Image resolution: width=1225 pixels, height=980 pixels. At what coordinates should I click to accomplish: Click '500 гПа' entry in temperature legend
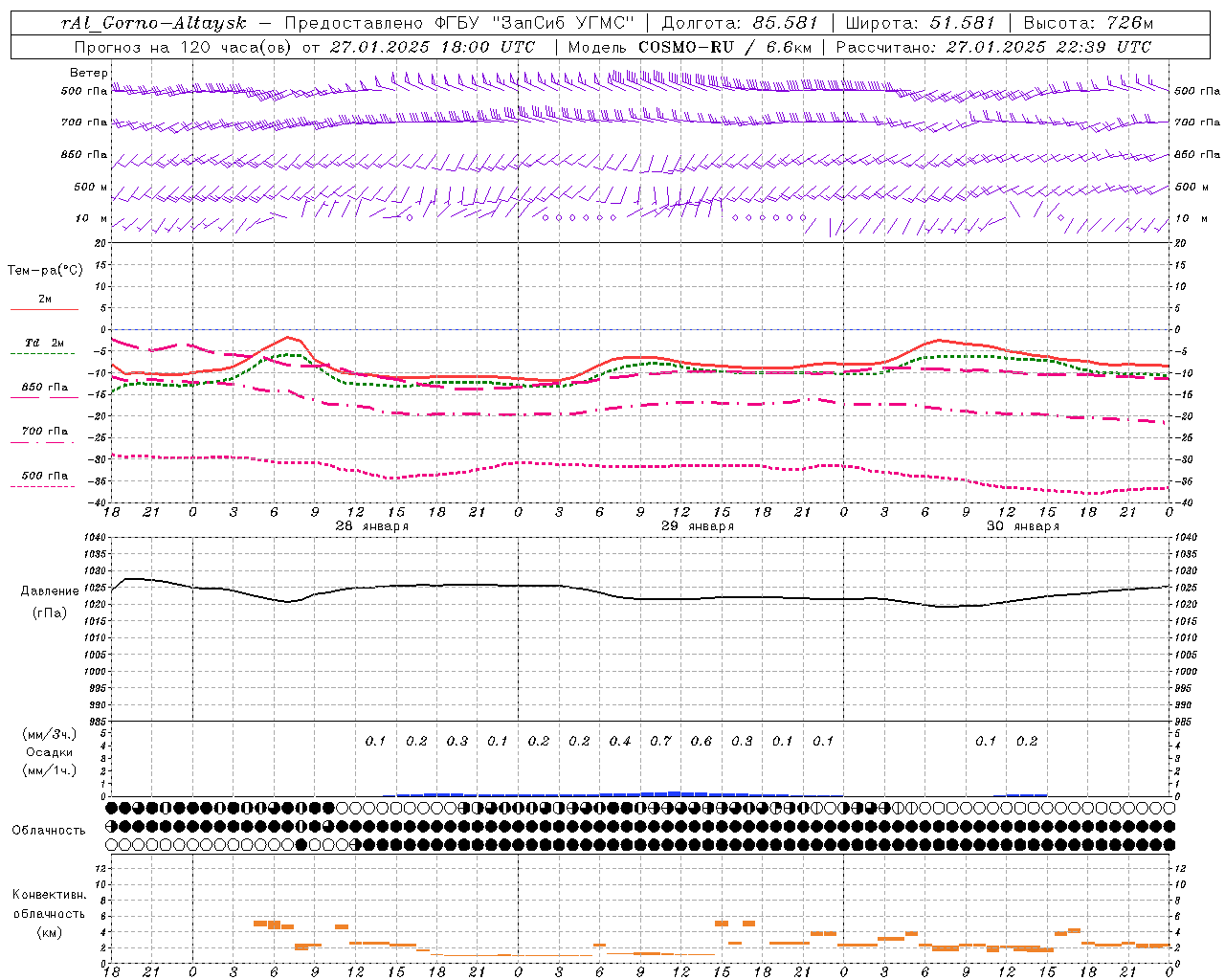45,476
